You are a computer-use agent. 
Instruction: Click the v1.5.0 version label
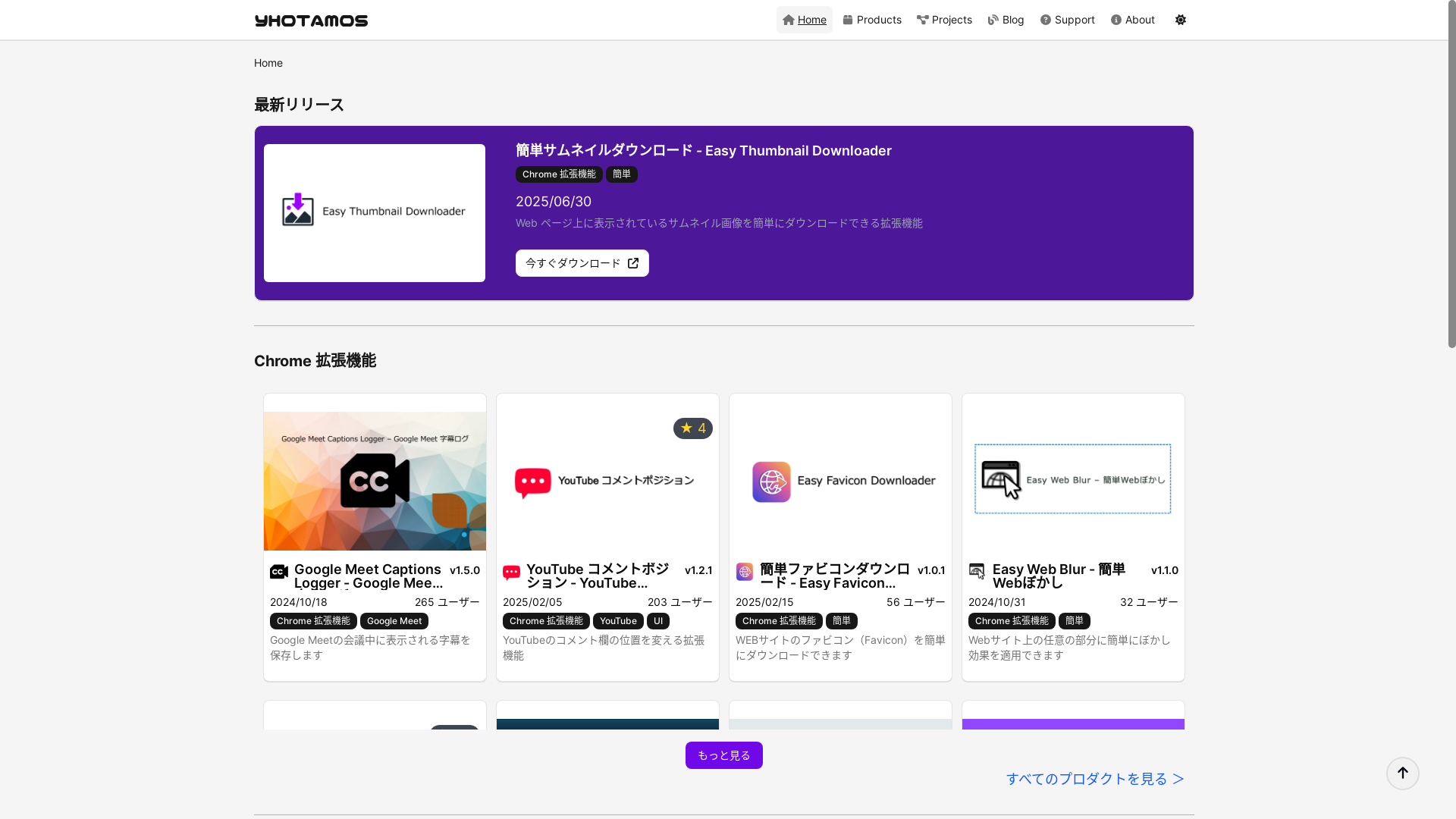click(465, 570)
